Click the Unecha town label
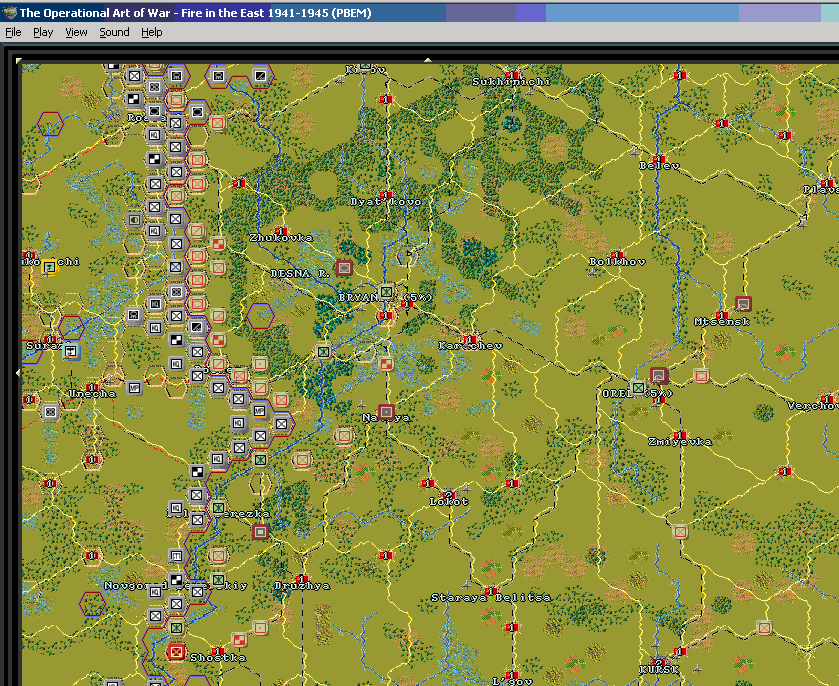839x686 pixels. pos(92,394)
